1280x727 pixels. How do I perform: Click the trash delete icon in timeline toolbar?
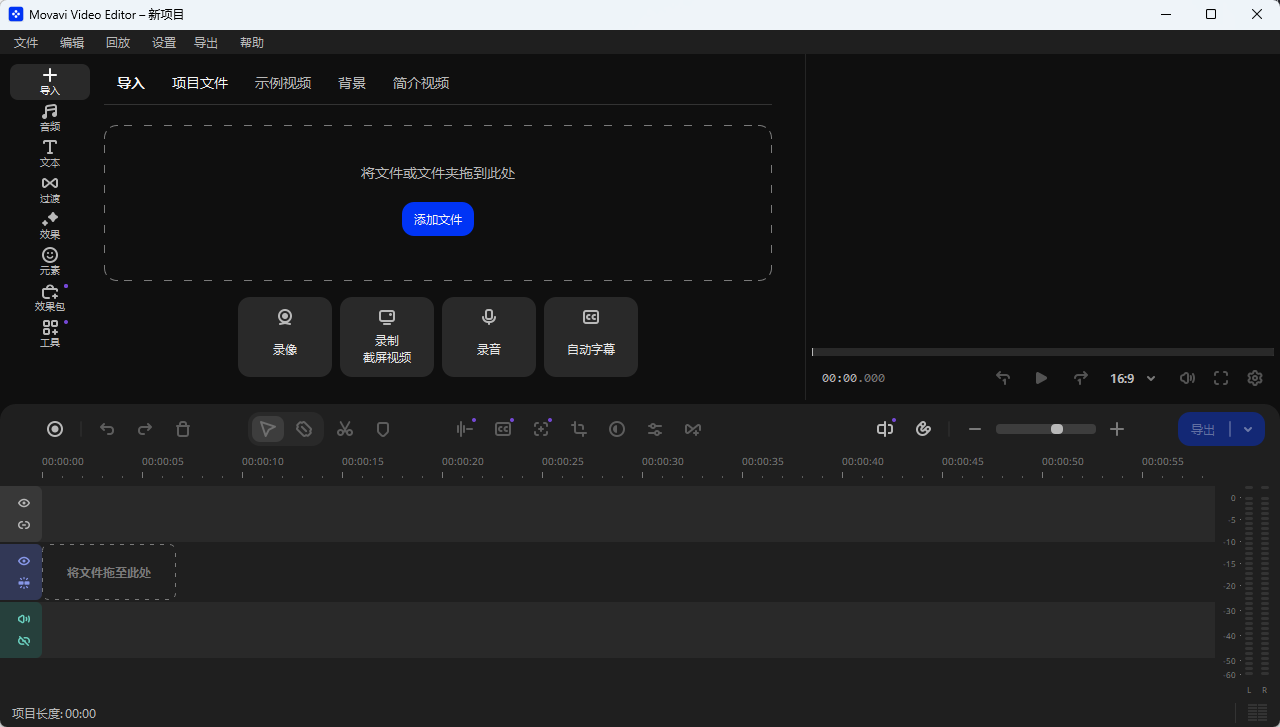click(x=183, y=429)
